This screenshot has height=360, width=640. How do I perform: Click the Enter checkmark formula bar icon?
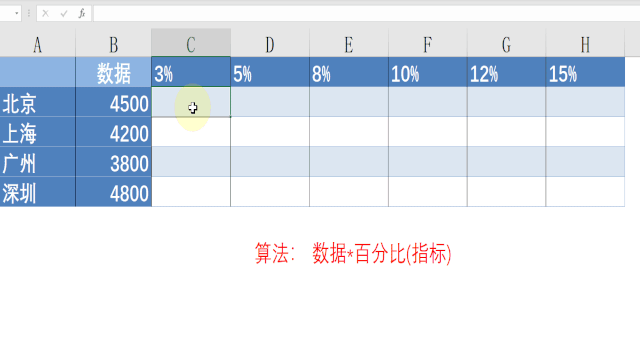pyautogui.click(x=64, y=13)
